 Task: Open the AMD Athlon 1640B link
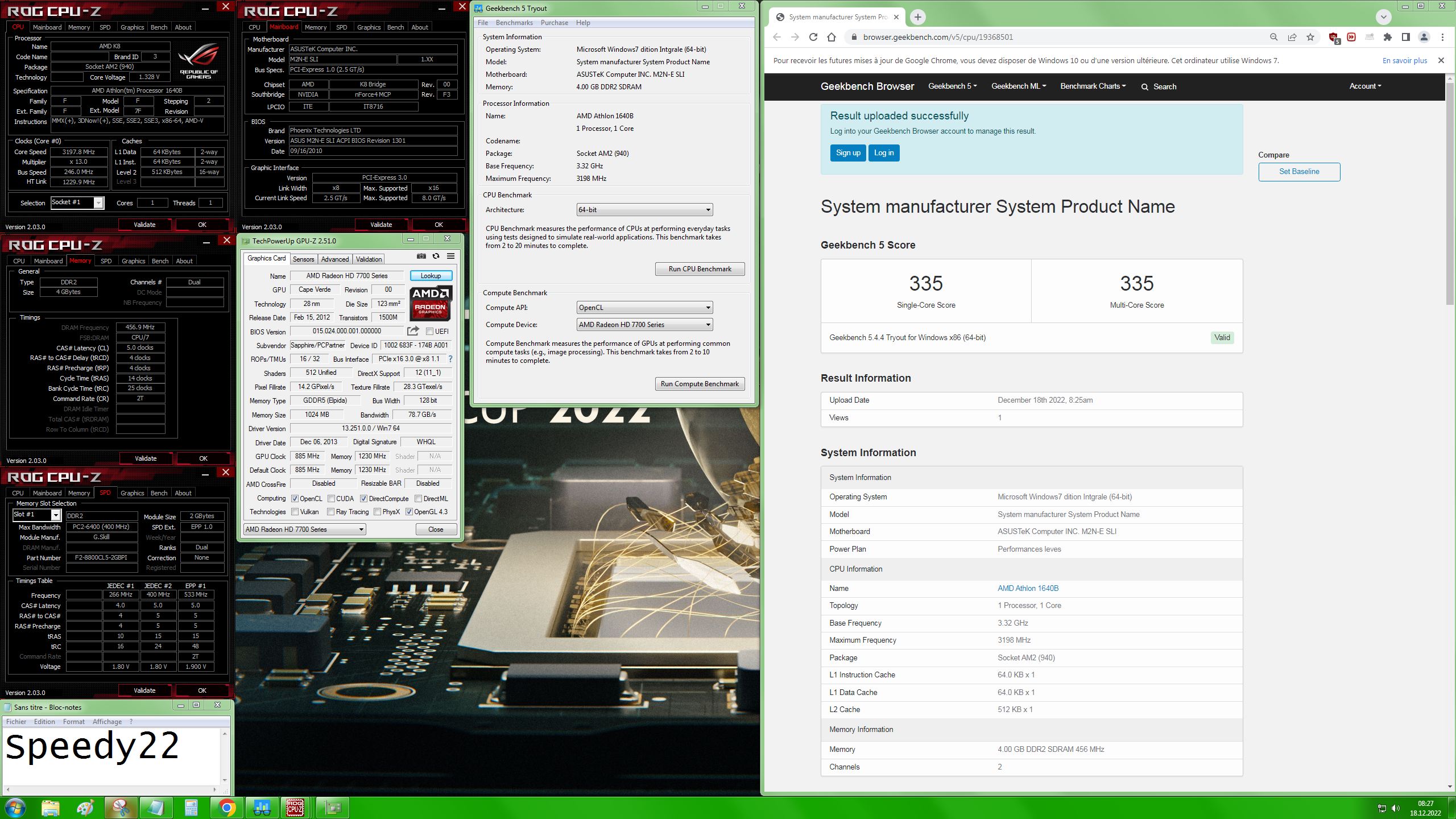[x=1028, y=589]
